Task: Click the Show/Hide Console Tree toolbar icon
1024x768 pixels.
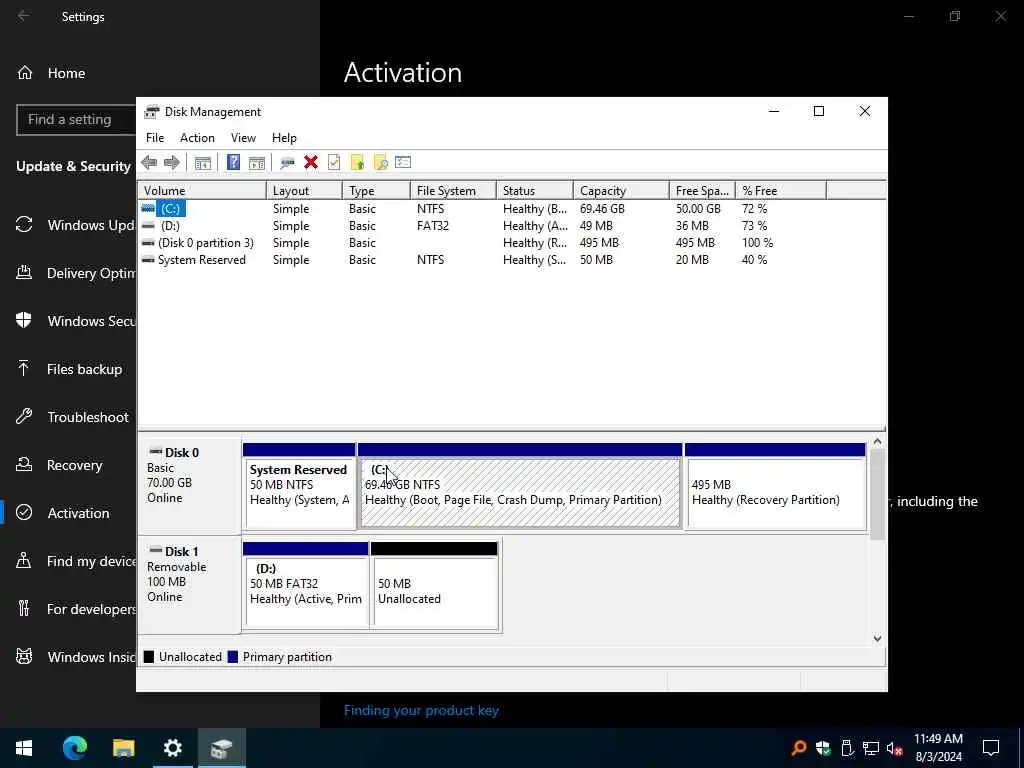Action: [x=202, y=163]
